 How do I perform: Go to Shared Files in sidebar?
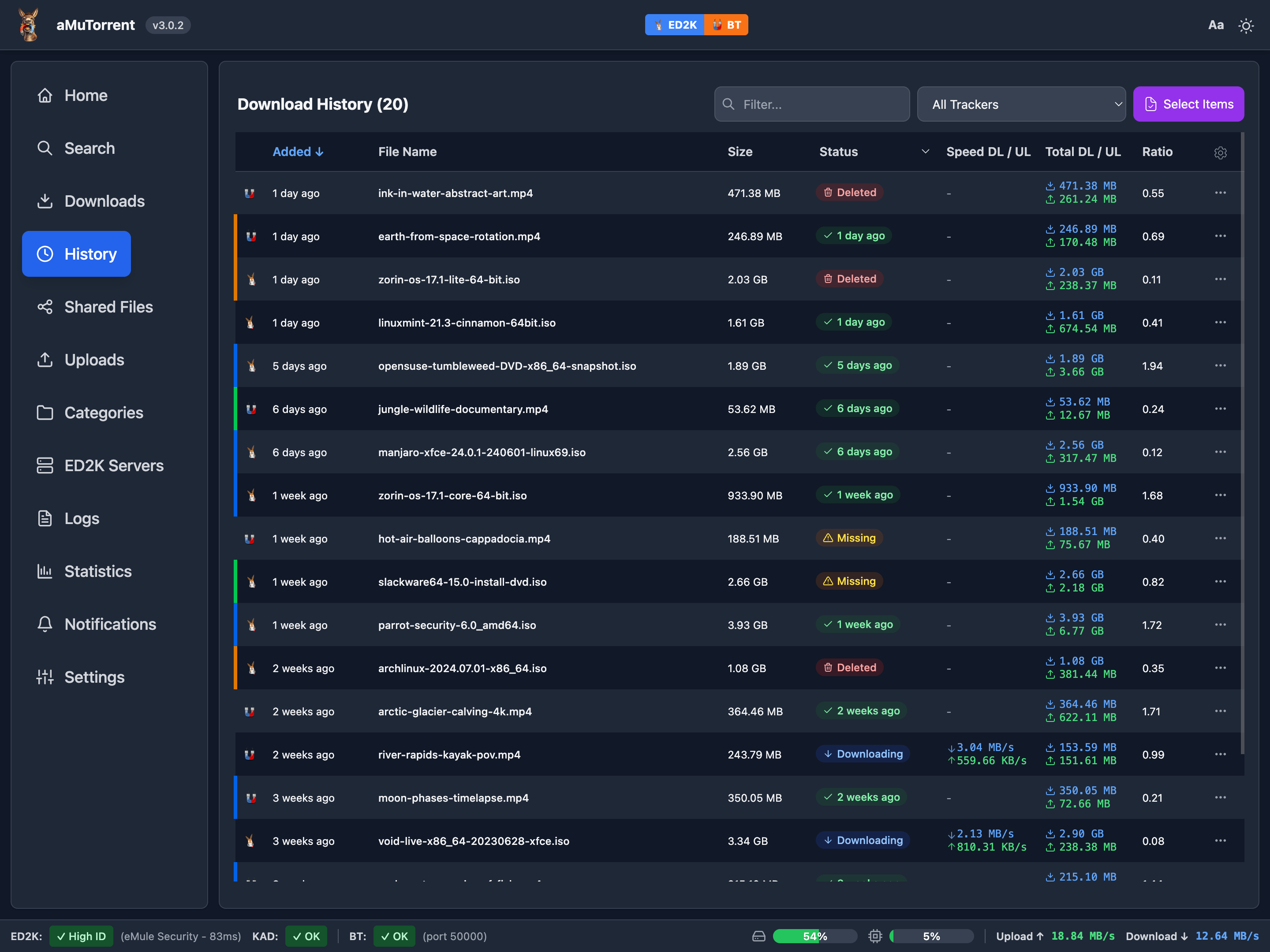tap(108, 307)
